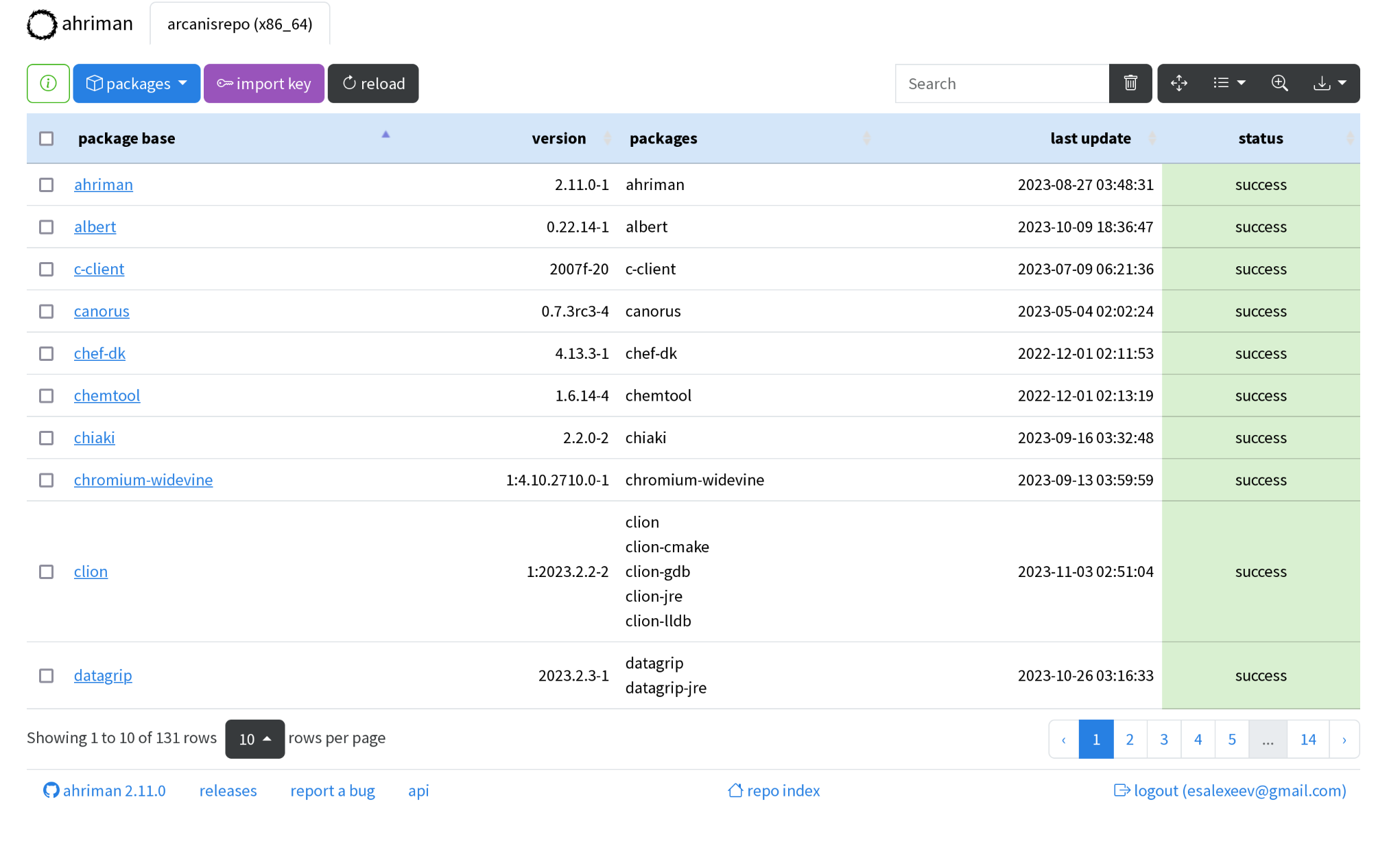Click the green info icon
This screenshot has width=1400, height=848.
tap(48, 83)
